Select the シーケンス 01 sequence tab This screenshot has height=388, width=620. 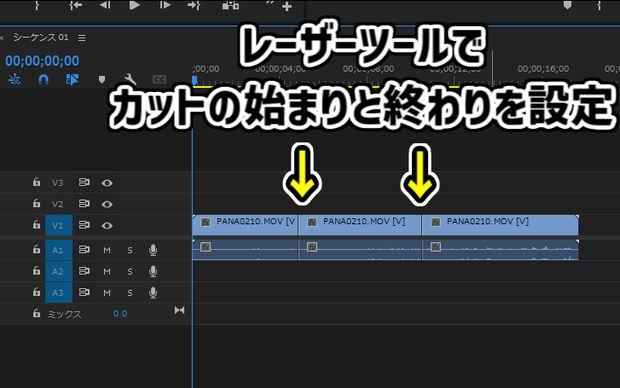[41, 37]
